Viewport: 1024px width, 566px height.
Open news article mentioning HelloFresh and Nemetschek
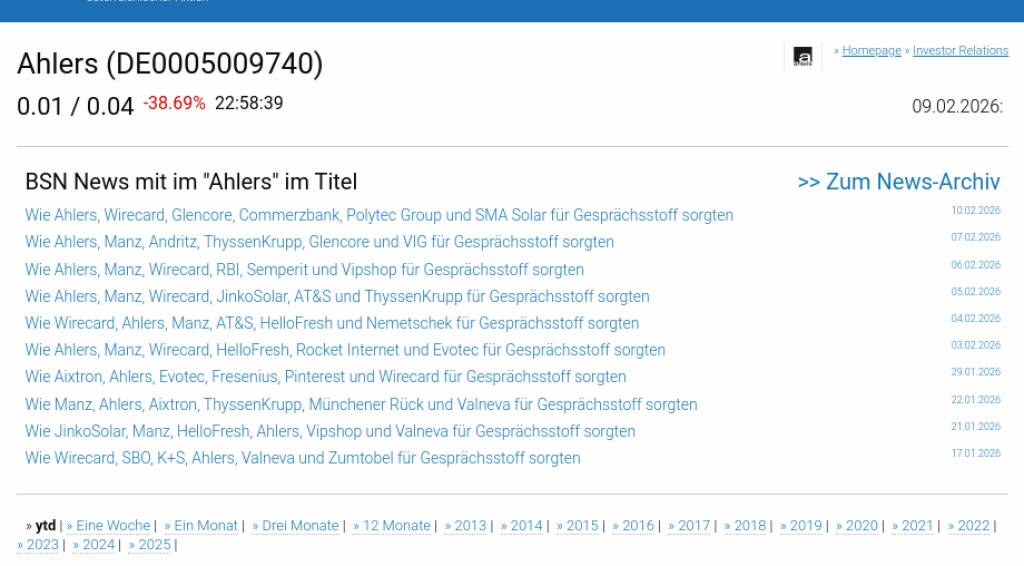(x=332, y=324)
